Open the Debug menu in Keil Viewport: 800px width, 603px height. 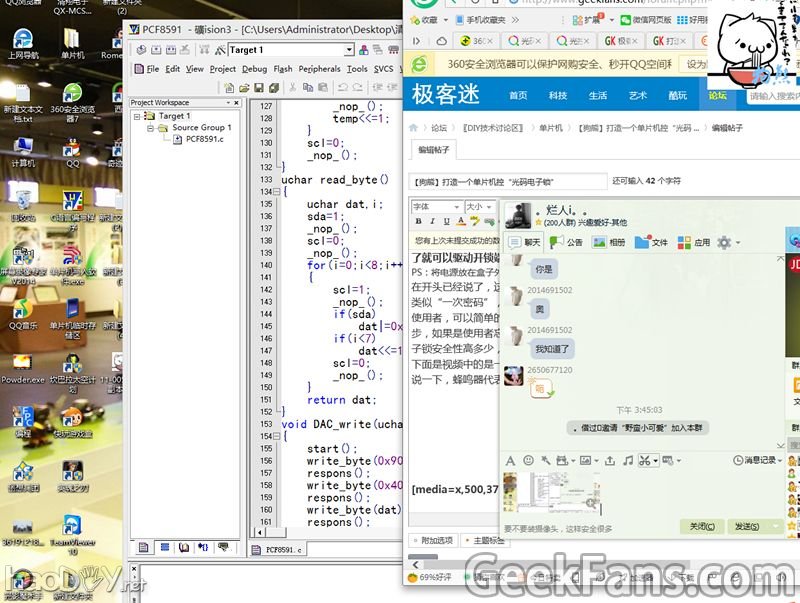pos(254,69)
